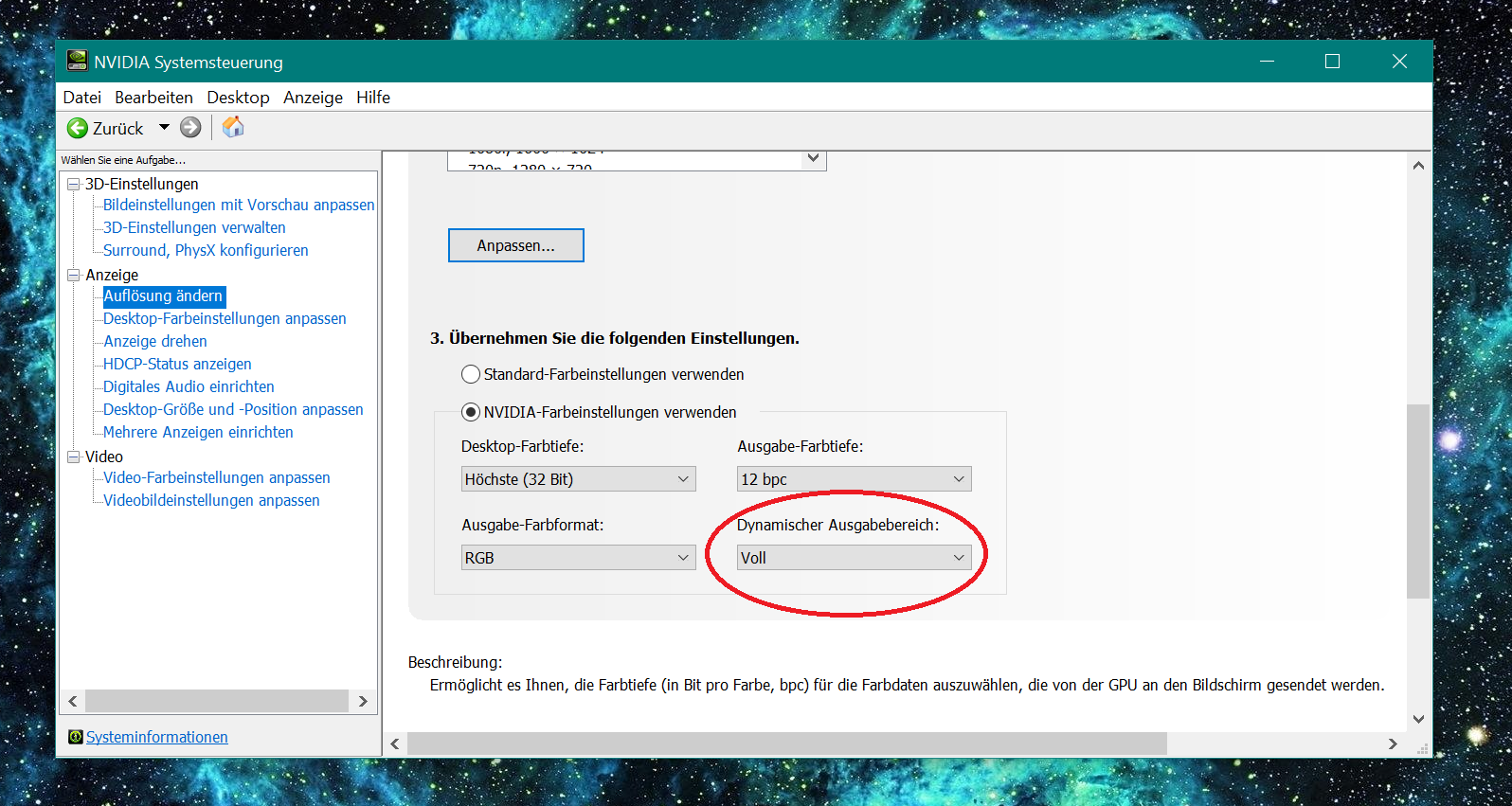Open Bildeinstellungen mit Vorschau anpassen

pos(239,205)
